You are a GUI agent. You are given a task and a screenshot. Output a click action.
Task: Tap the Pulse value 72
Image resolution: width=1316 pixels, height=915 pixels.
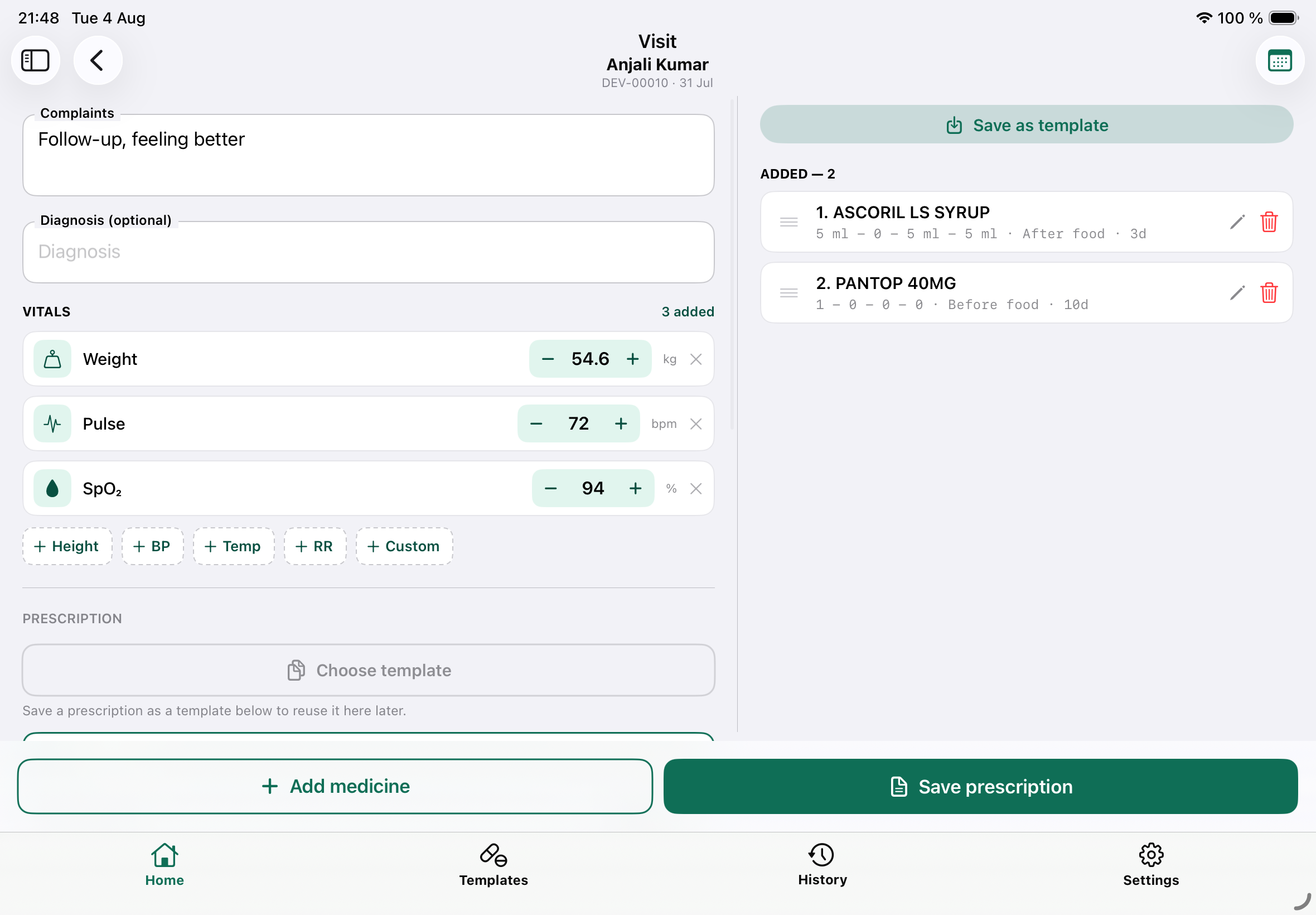click(579, 423)
